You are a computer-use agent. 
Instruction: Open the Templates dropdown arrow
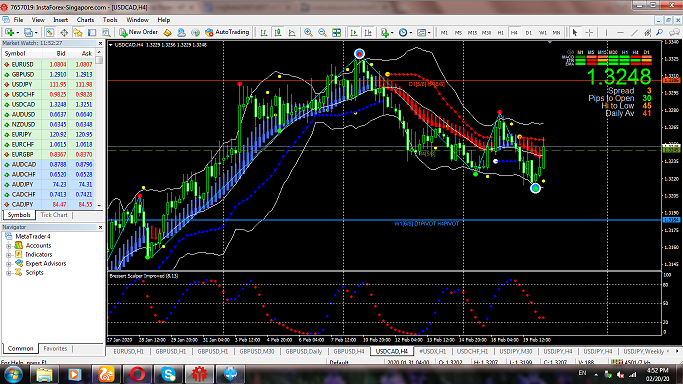pos(429,33)
